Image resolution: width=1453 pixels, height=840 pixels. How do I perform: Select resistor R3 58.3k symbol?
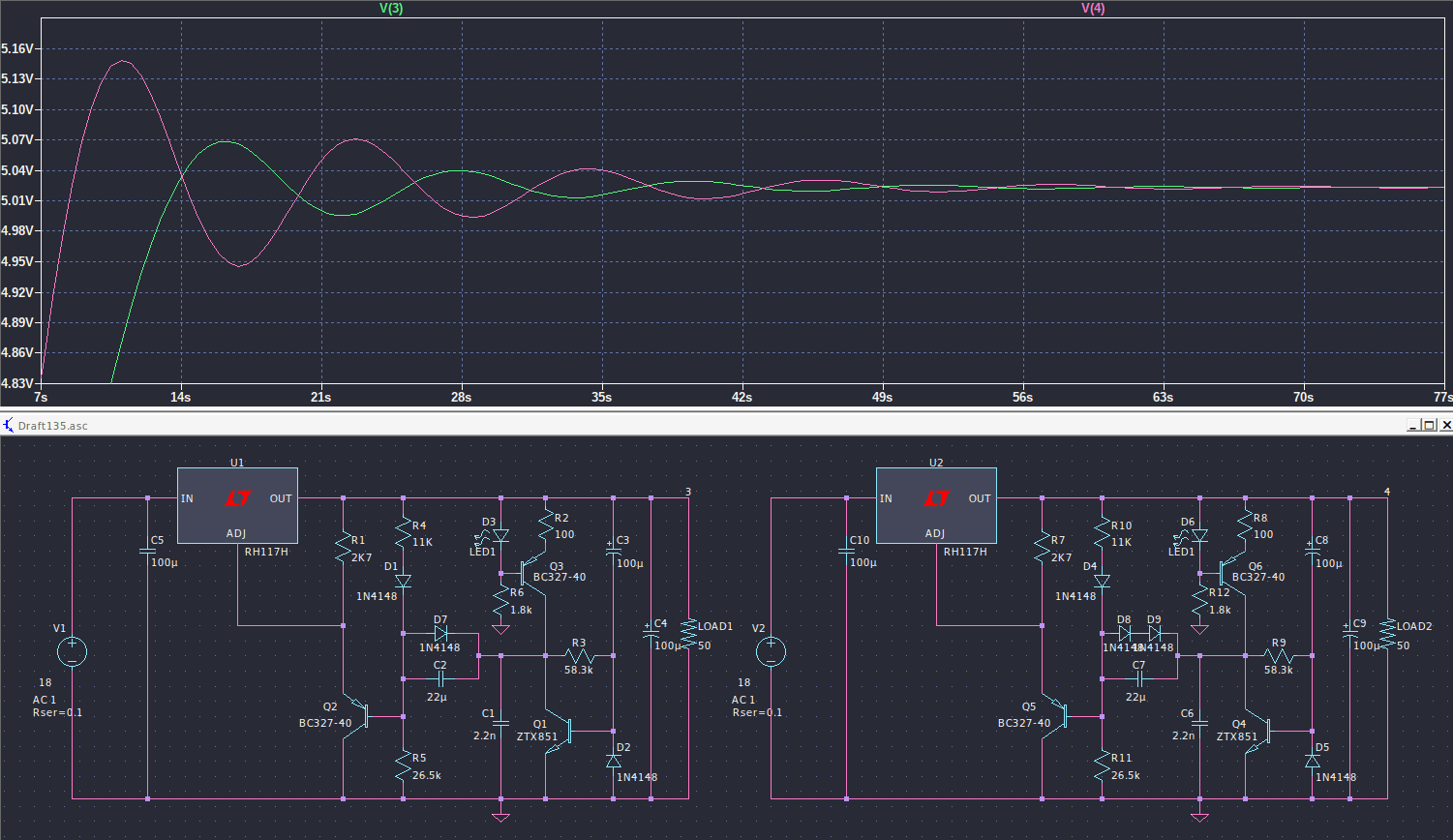click(x=578, y=655)
